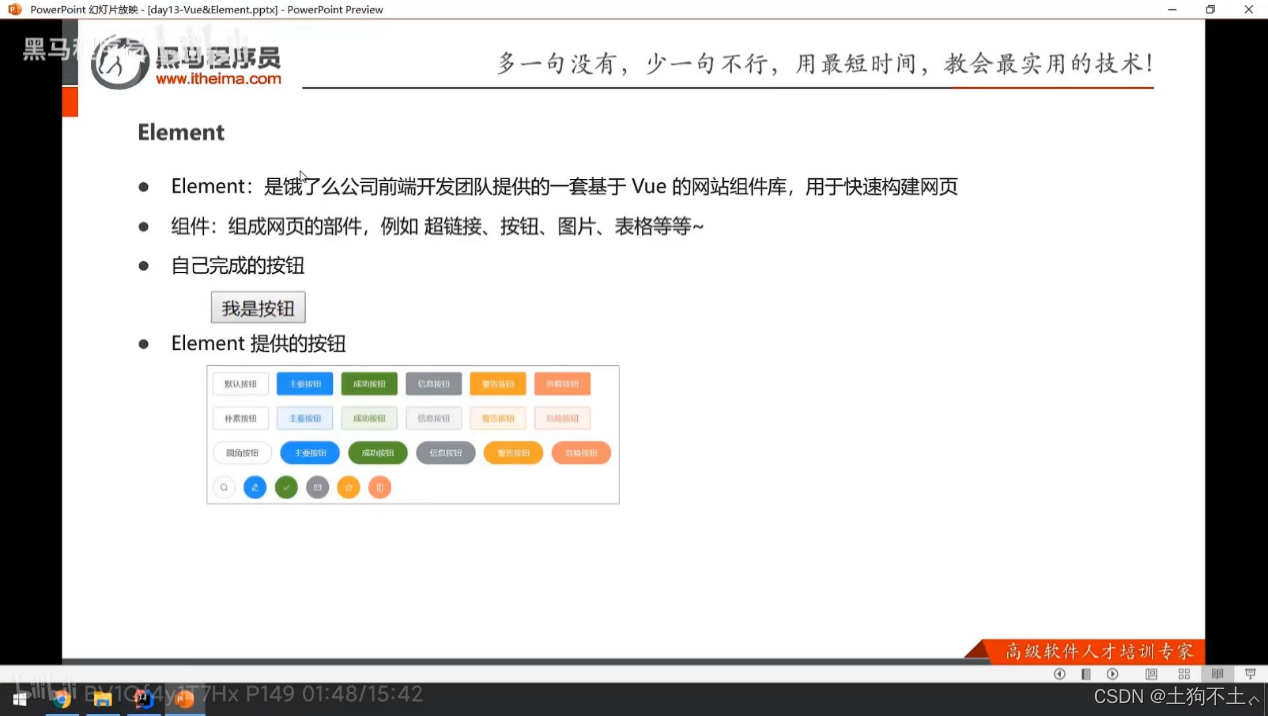Click the slide zoom icon in the status bar
This screenshot has height=716, width=1268.
[x=1151, y=673]
